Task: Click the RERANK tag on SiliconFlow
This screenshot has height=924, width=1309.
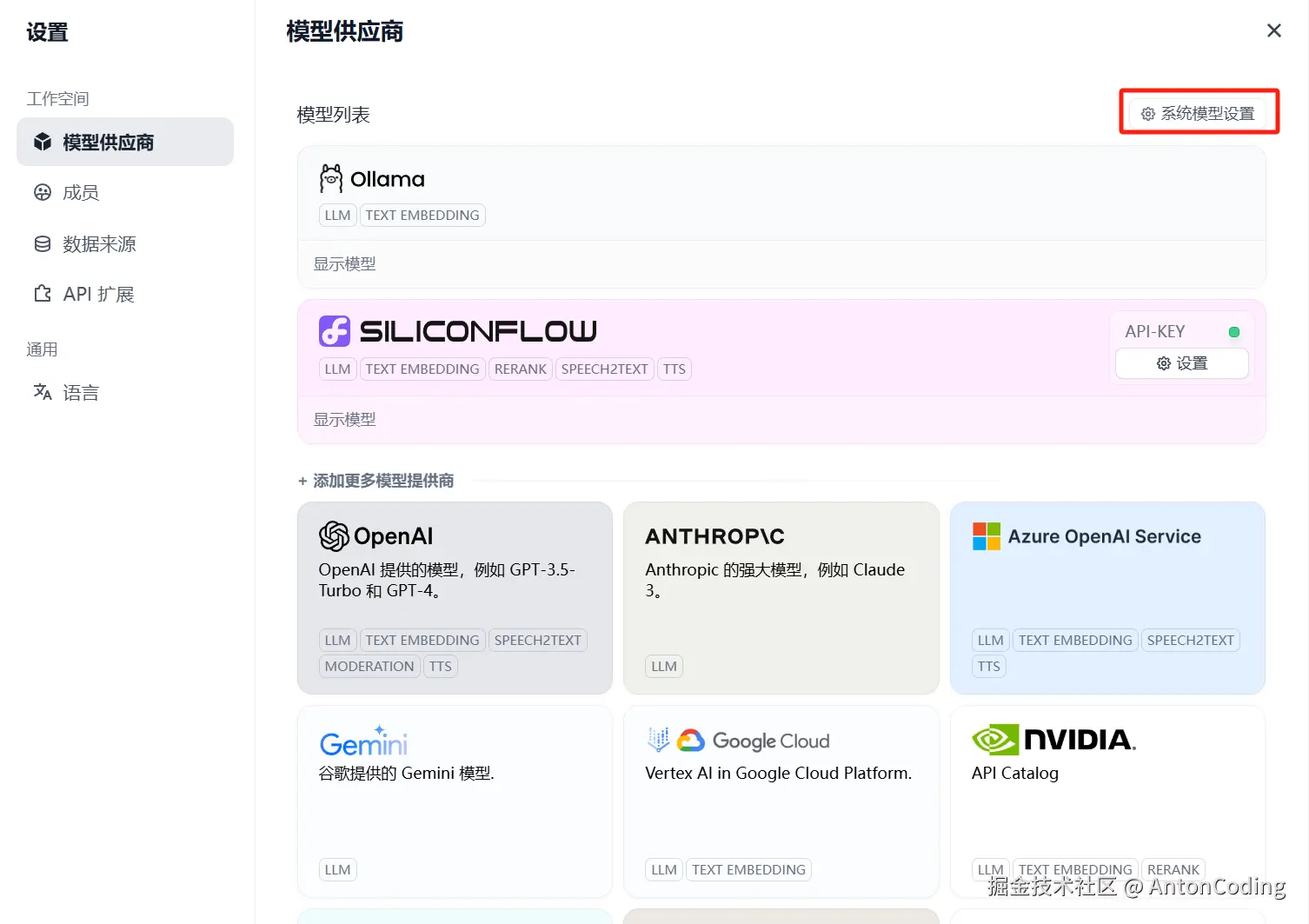Action: (x=521, y=369)
